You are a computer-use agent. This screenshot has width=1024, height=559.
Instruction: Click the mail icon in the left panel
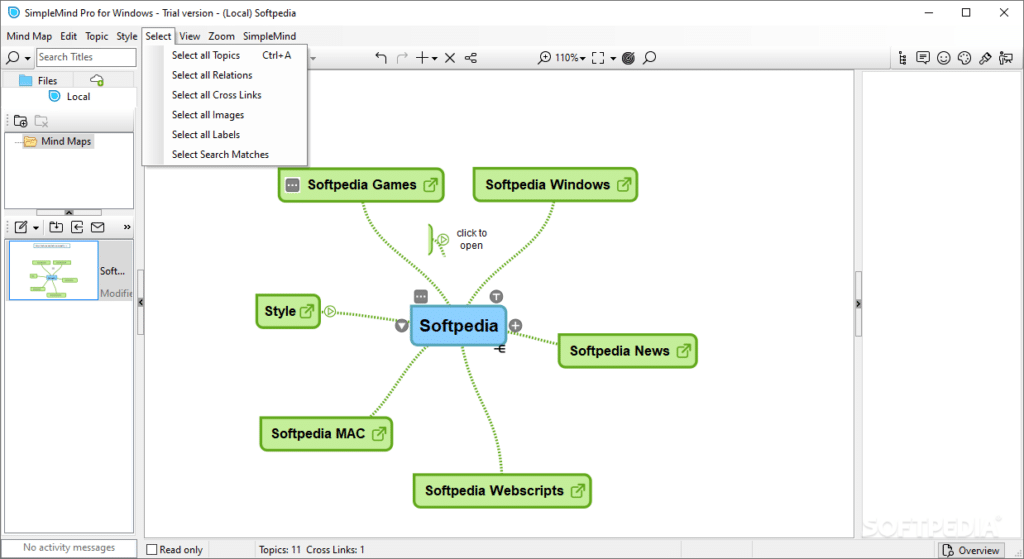coord(97,227)
